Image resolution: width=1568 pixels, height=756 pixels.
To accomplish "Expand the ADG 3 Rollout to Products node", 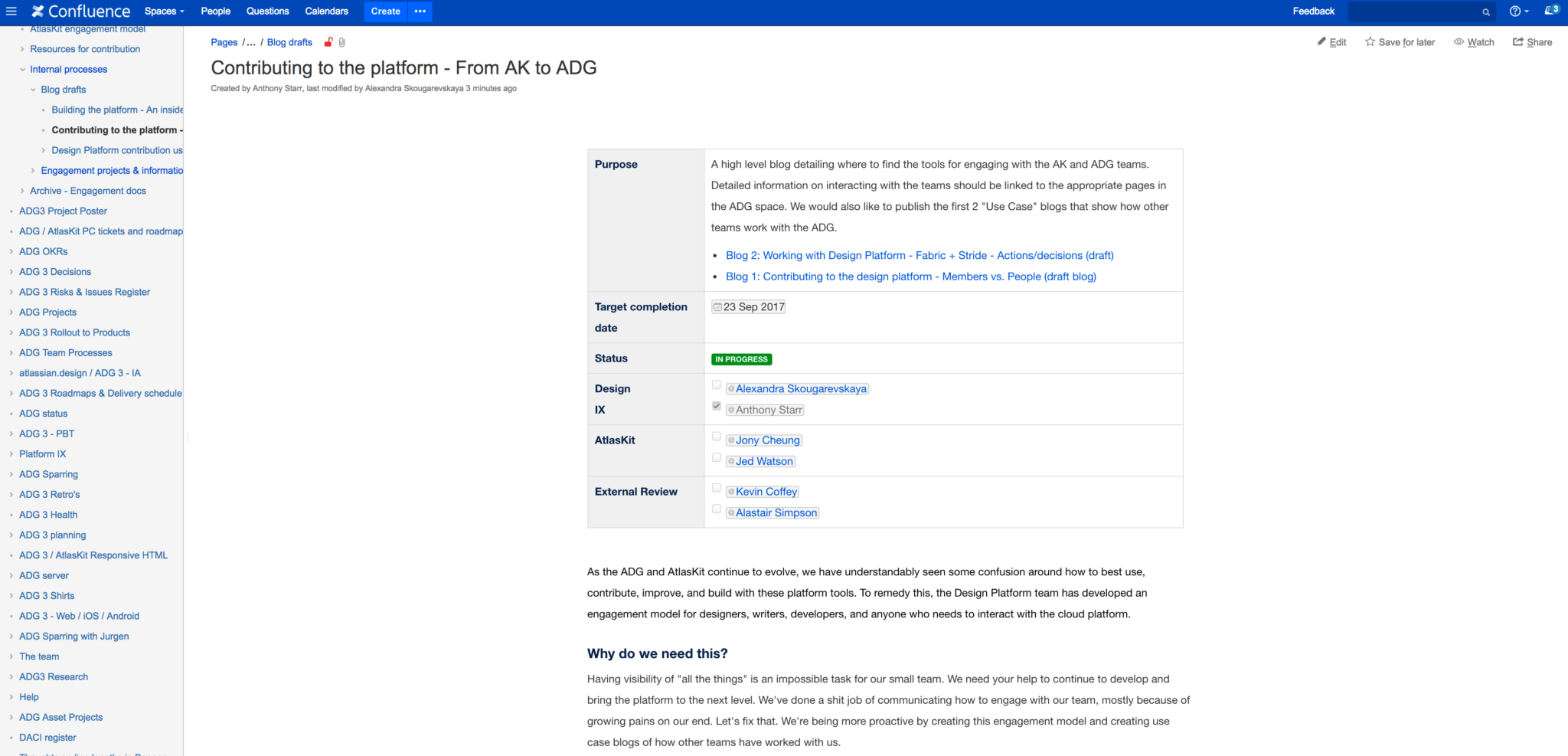I will [11, 333].
